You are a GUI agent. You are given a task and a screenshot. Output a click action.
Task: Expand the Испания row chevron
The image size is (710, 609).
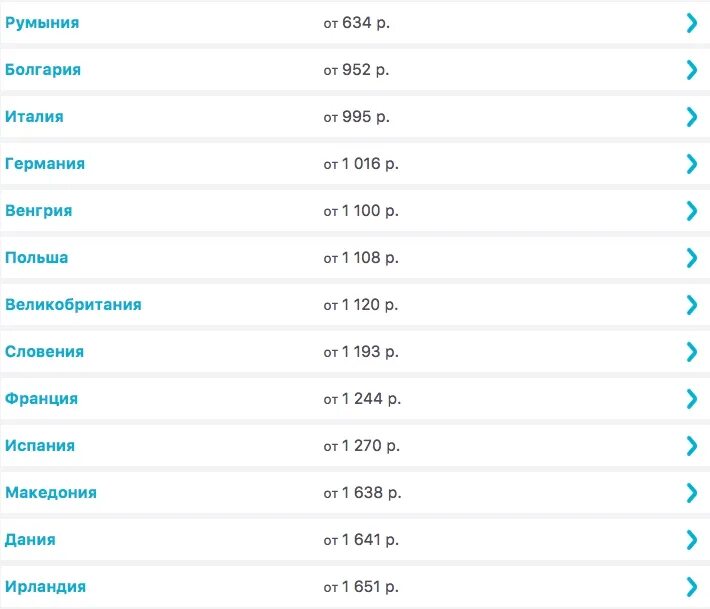691,446
